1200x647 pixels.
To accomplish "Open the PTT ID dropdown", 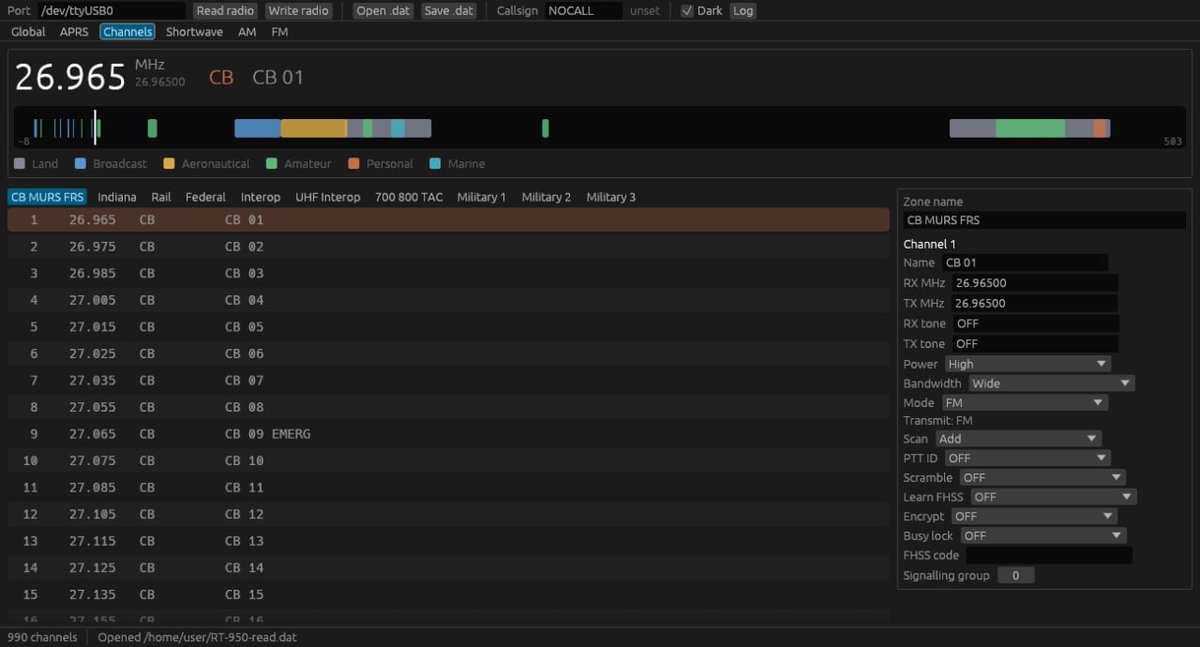I will [x=1027, y=458].
